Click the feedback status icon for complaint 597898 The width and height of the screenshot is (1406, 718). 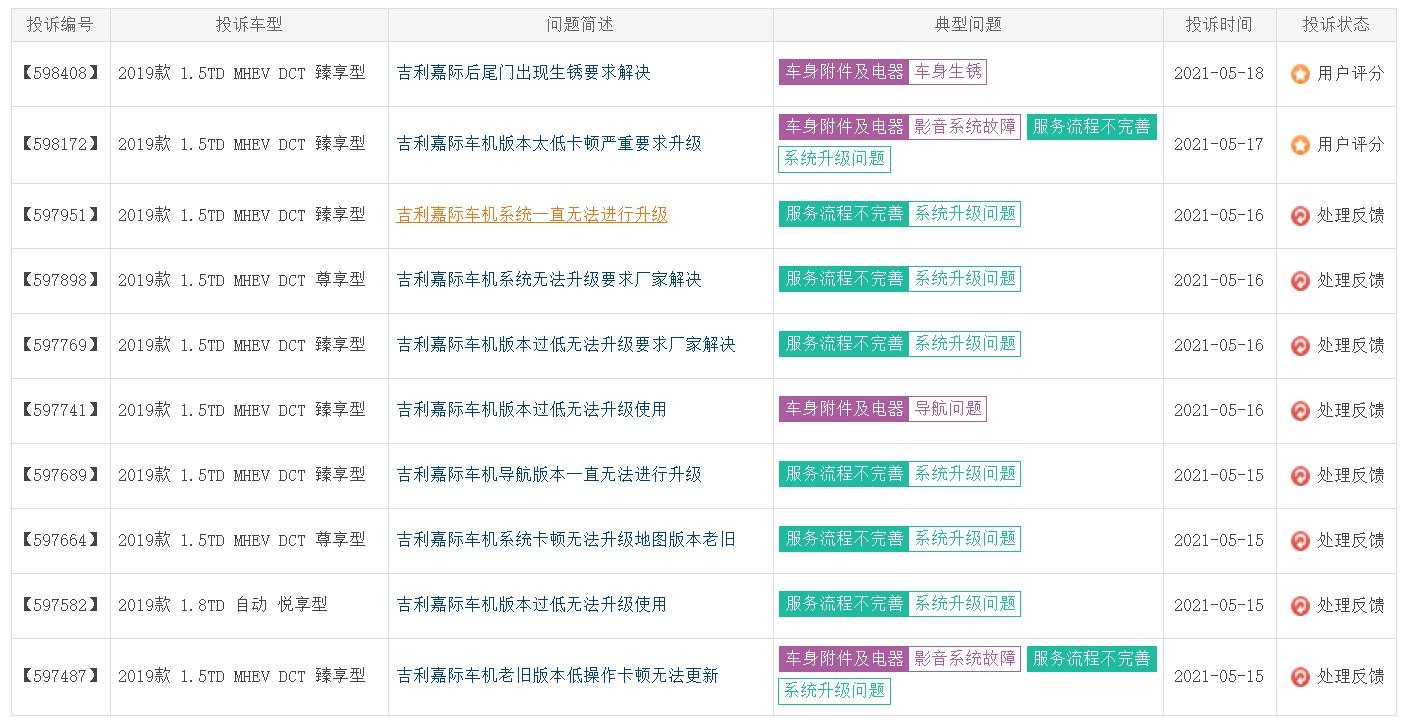[x=1300, y=281]
